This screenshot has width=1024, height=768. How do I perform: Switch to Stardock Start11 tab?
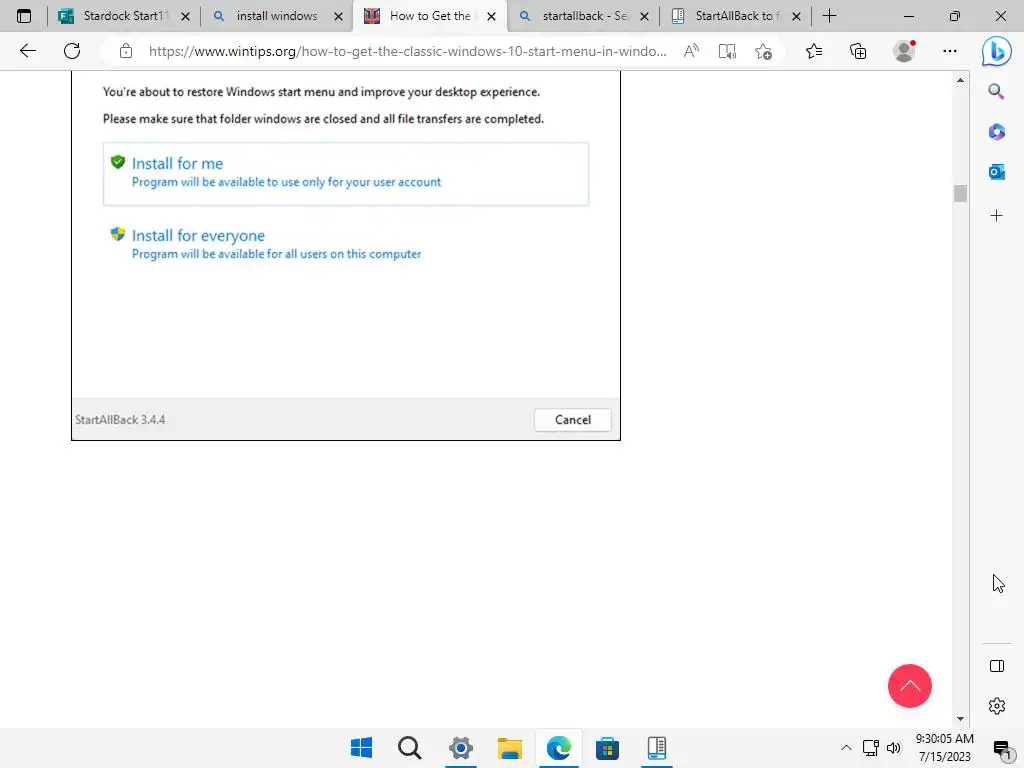pos(122,16)
